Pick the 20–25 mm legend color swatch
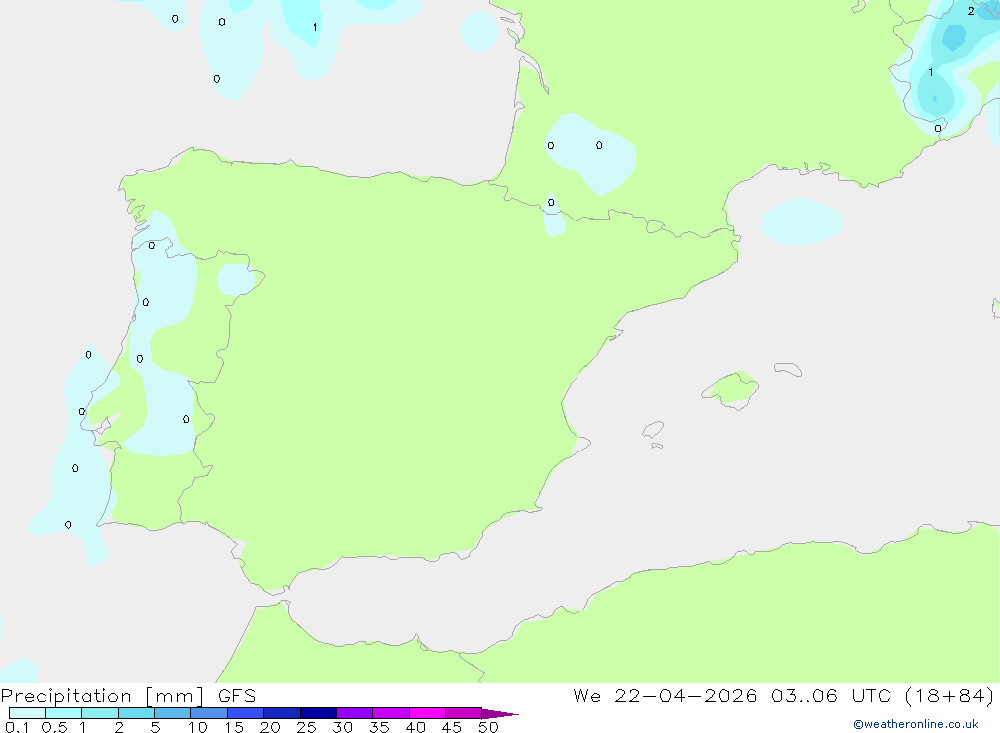 282,713
